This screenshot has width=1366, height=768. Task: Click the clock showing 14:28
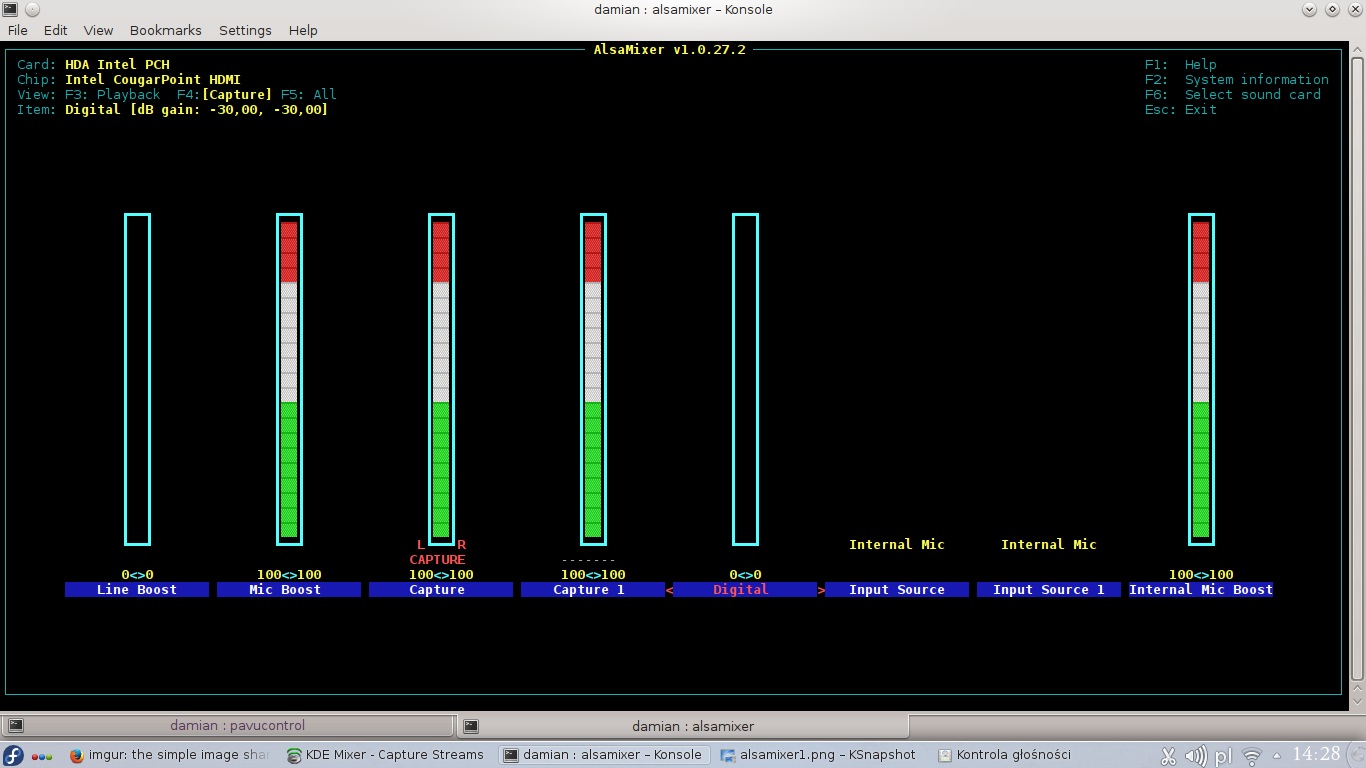[1317, 754]
